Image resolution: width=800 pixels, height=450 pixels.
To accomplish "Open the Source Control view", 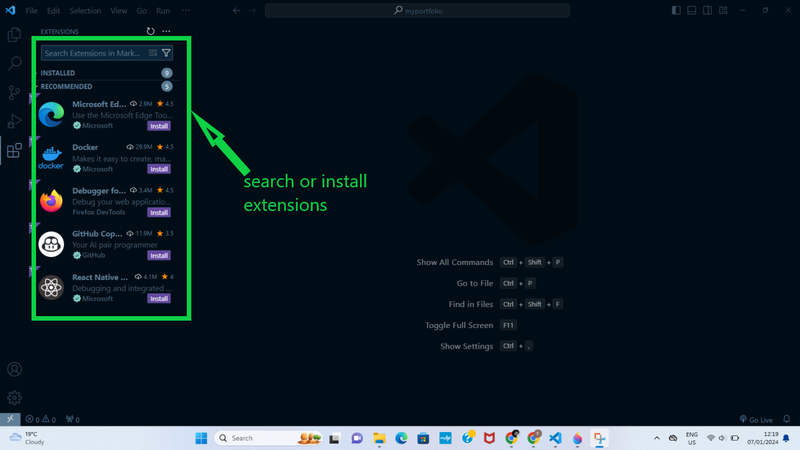I will pos(14,92).
